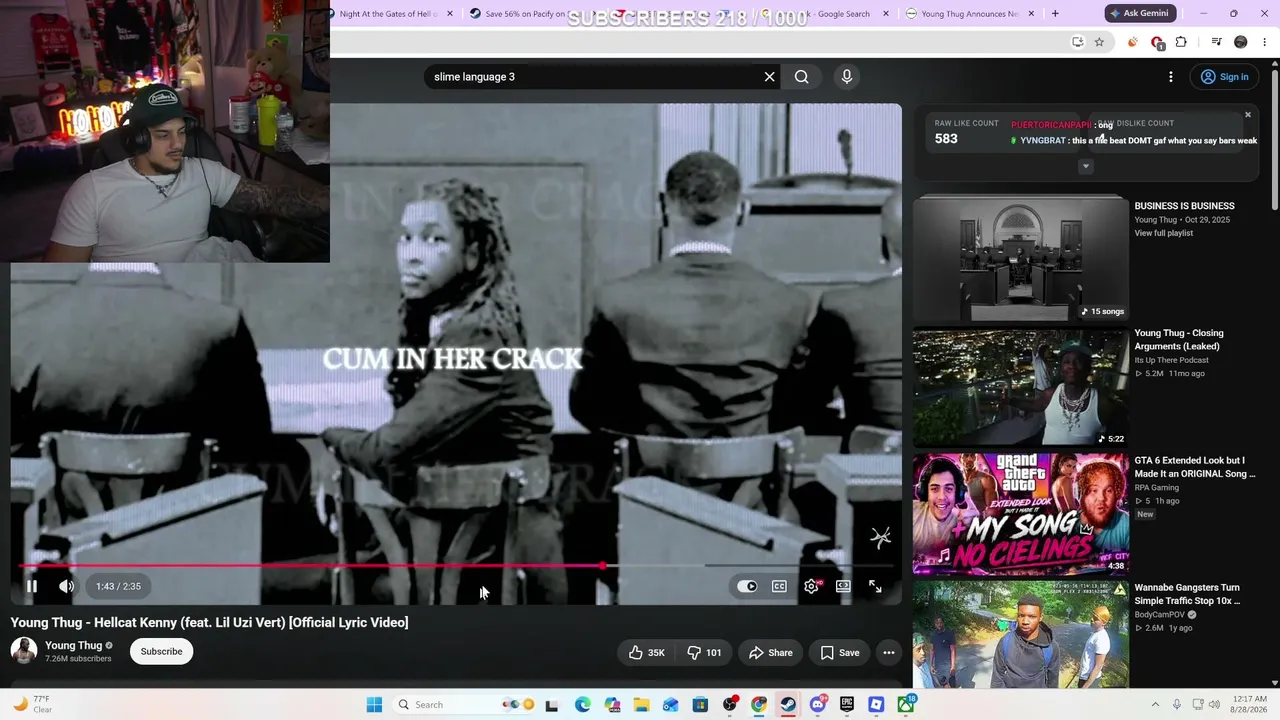Close the "Young Thug Announces" tab
Viewport: 1280px width, 720px height.
(x=1033, y=14)
